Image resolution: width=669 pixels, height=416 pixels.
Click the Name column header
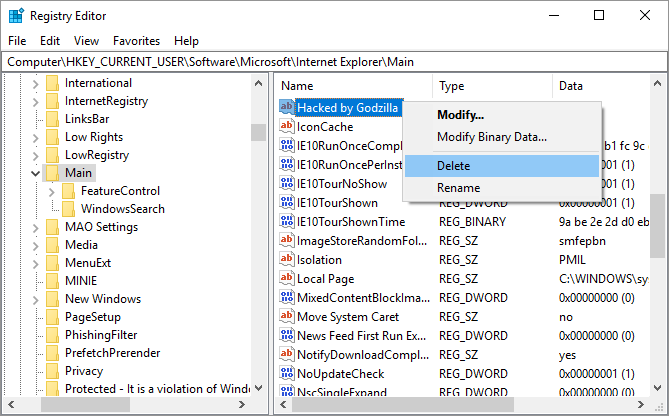coord(353,86)
